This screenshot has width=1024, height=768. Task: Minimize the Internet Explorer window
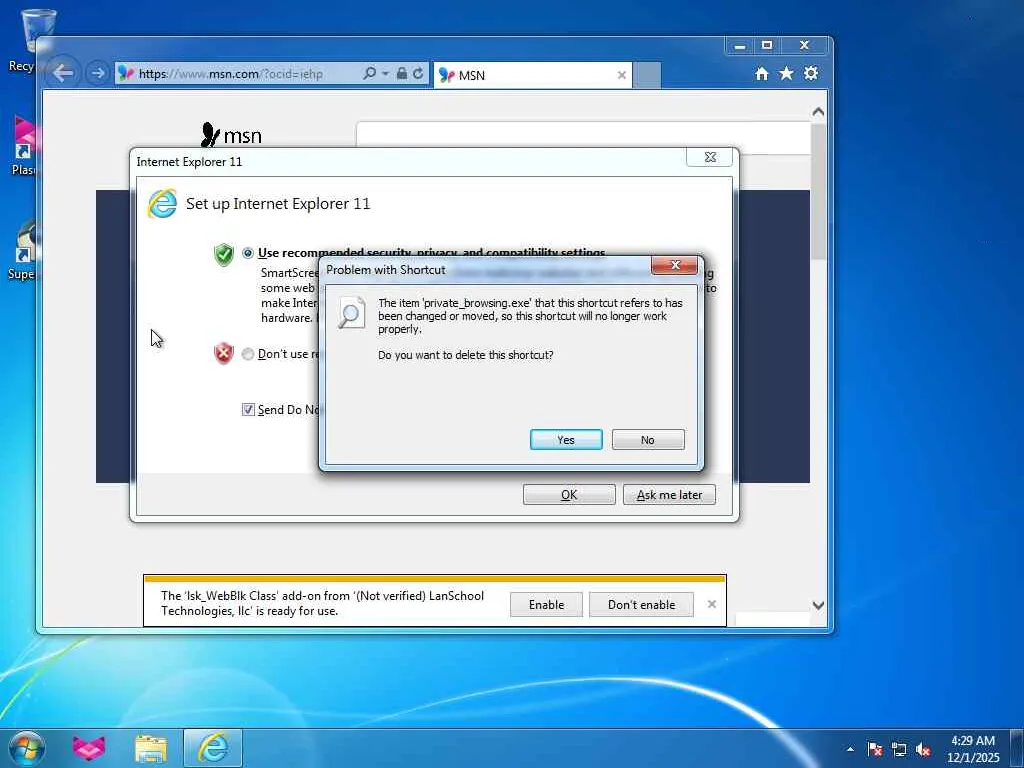(x=739, y=46)
